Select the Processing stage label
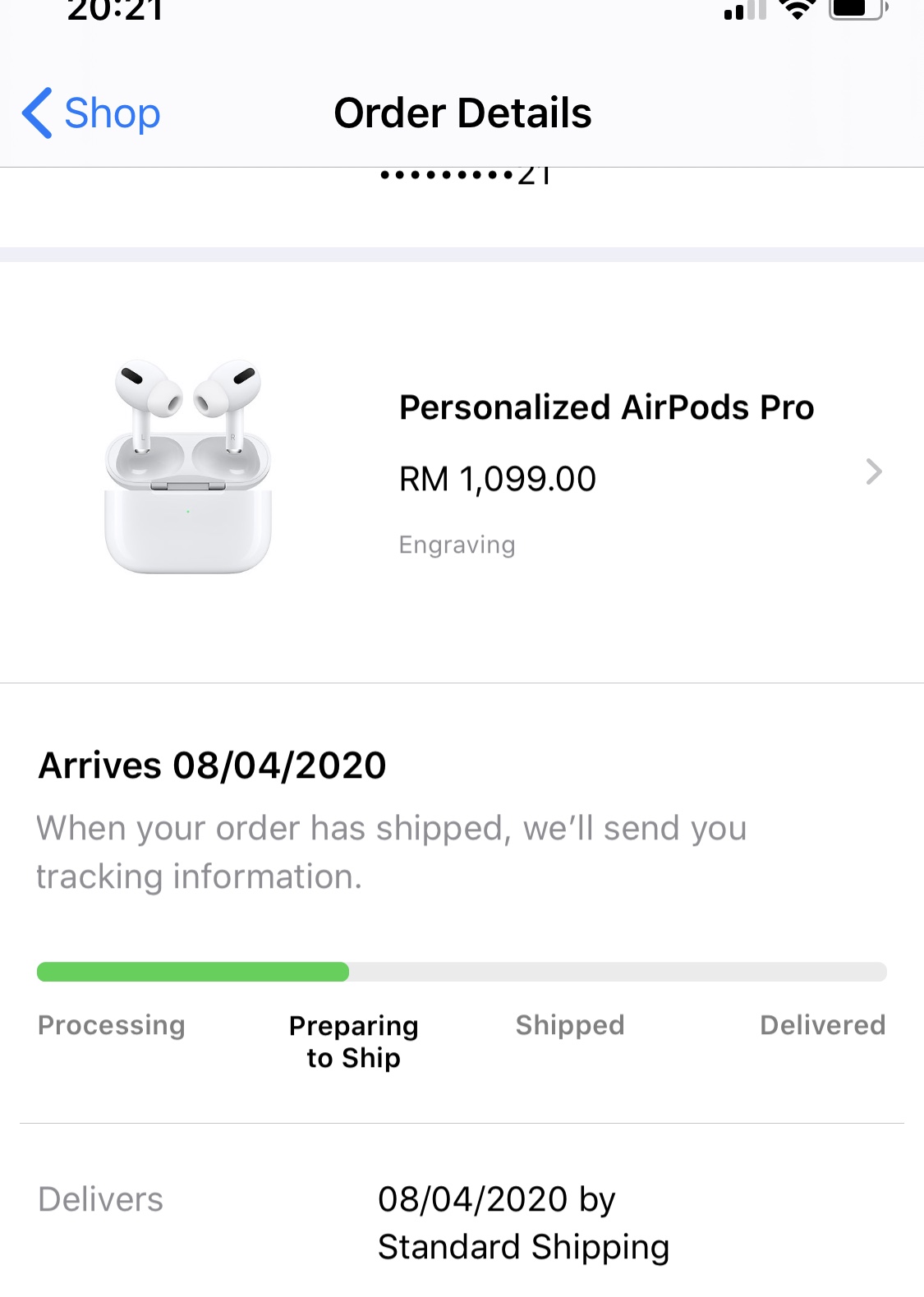This screenshot has width=924, height=1297. 112,1025
